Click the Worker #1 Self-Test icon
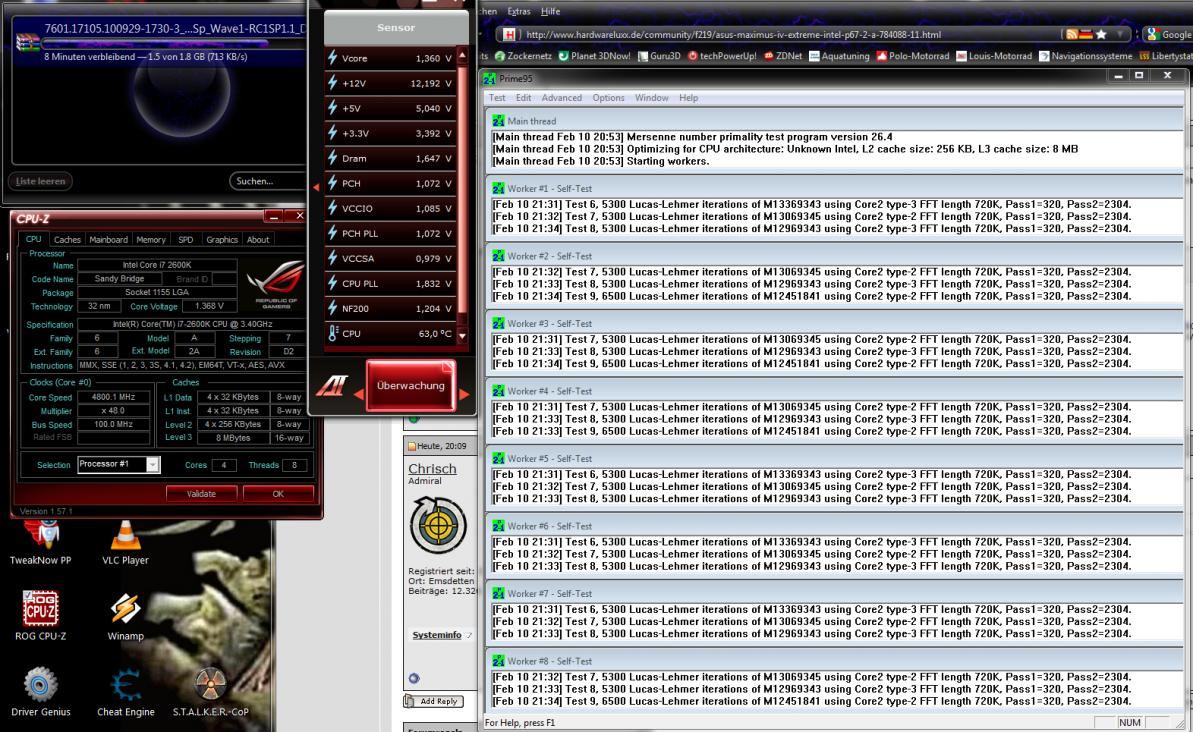This screenshot has width=1193, height=732. click(x=498, y=188)
